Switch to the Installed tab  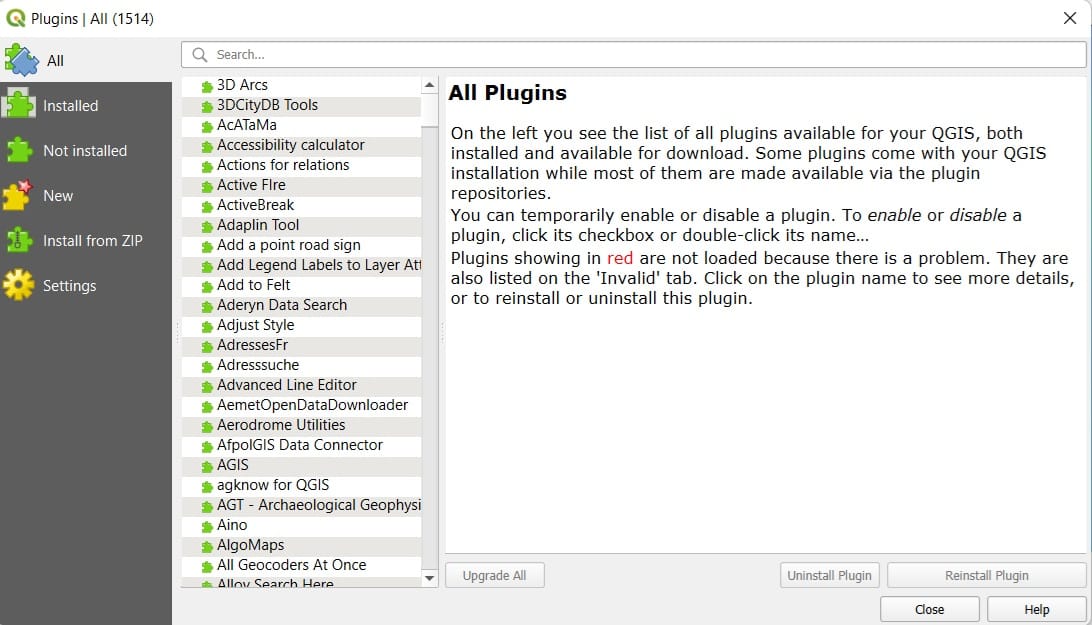point(86,105)
